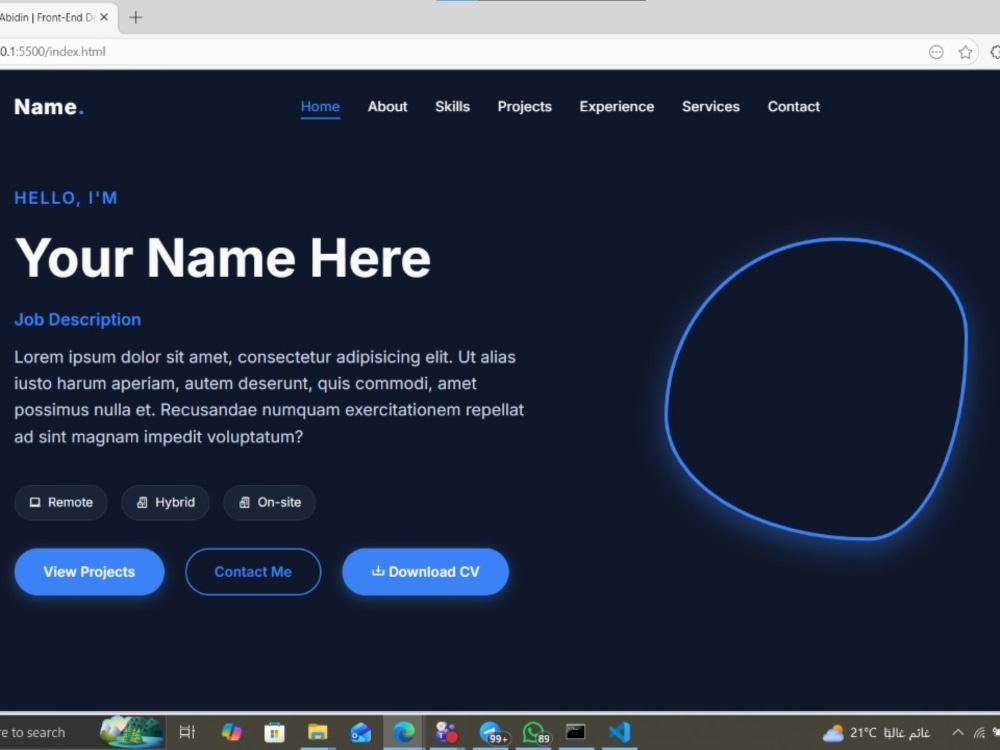
Task: Navigate to Projects in the navbar
Action: pyautogui.click(x=524, y=107)
